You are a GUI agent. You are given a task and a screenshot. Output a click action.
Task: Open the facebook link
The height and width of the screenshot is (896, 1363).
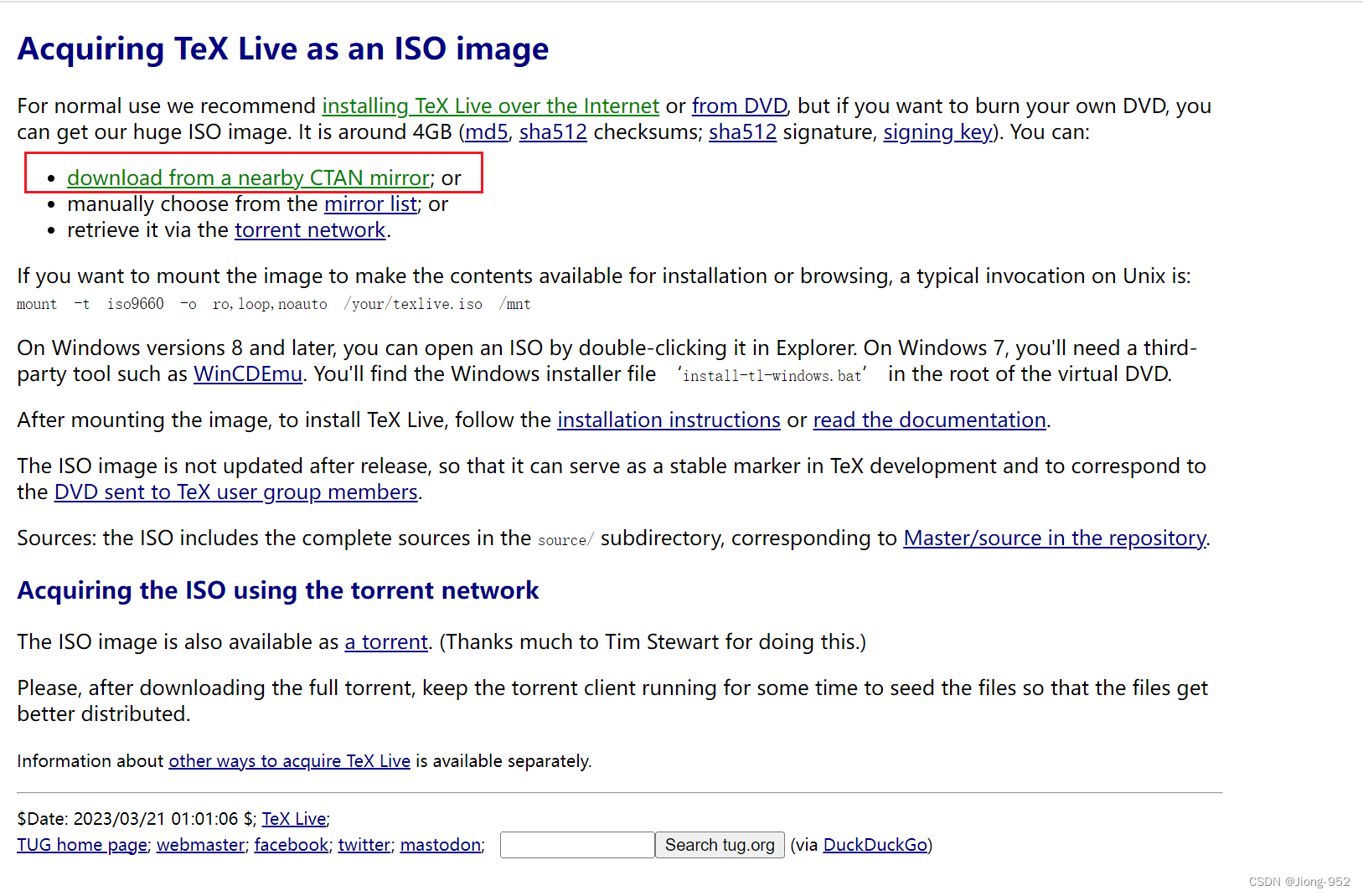(x=291, y=845)
